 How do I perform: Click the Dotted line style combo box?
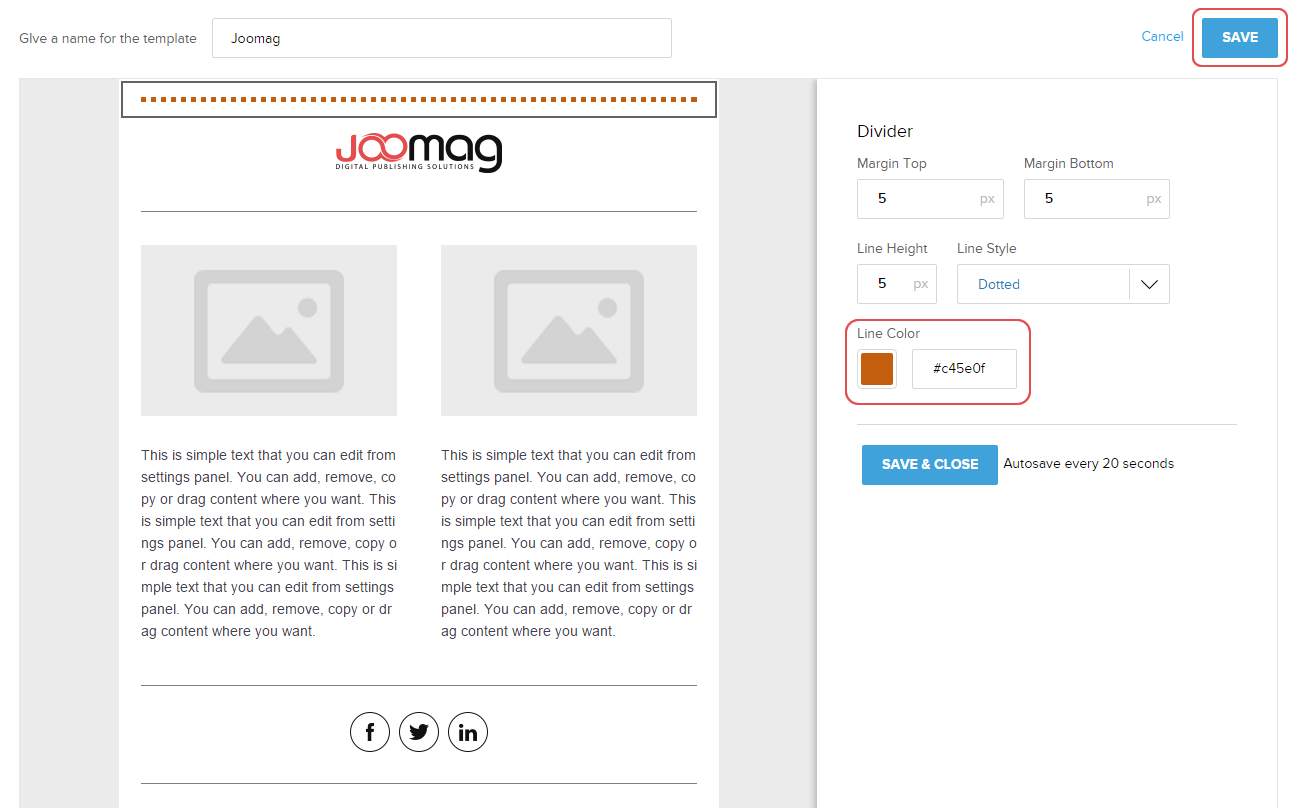1043,284
